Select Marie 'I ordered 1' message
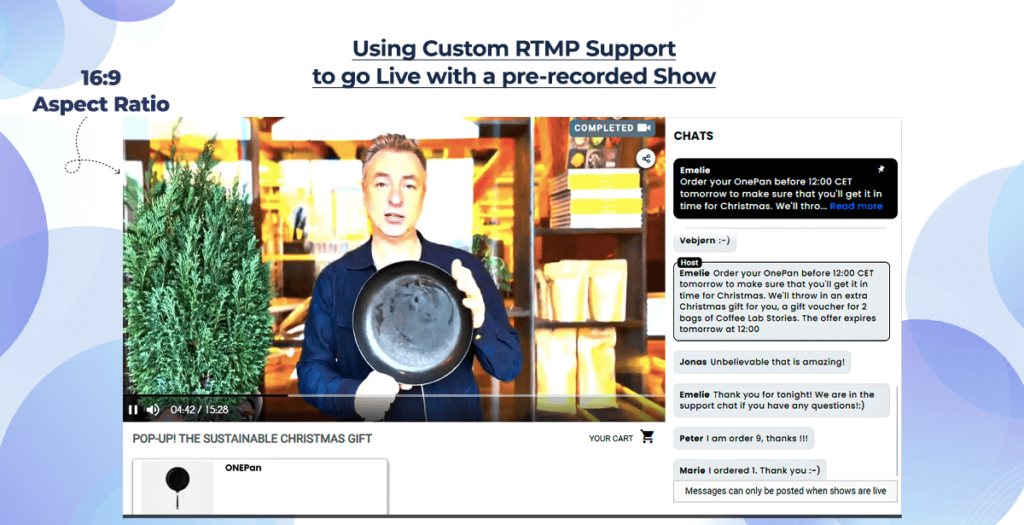Image resolution: width=1024 pixels, height=525 pixels. click(749, 470)
